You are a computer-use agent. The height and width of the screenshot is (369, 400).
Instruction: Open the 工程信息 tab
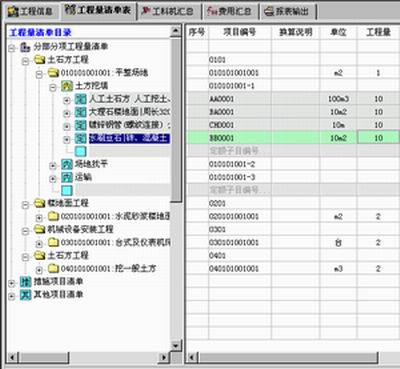[31, 11]
